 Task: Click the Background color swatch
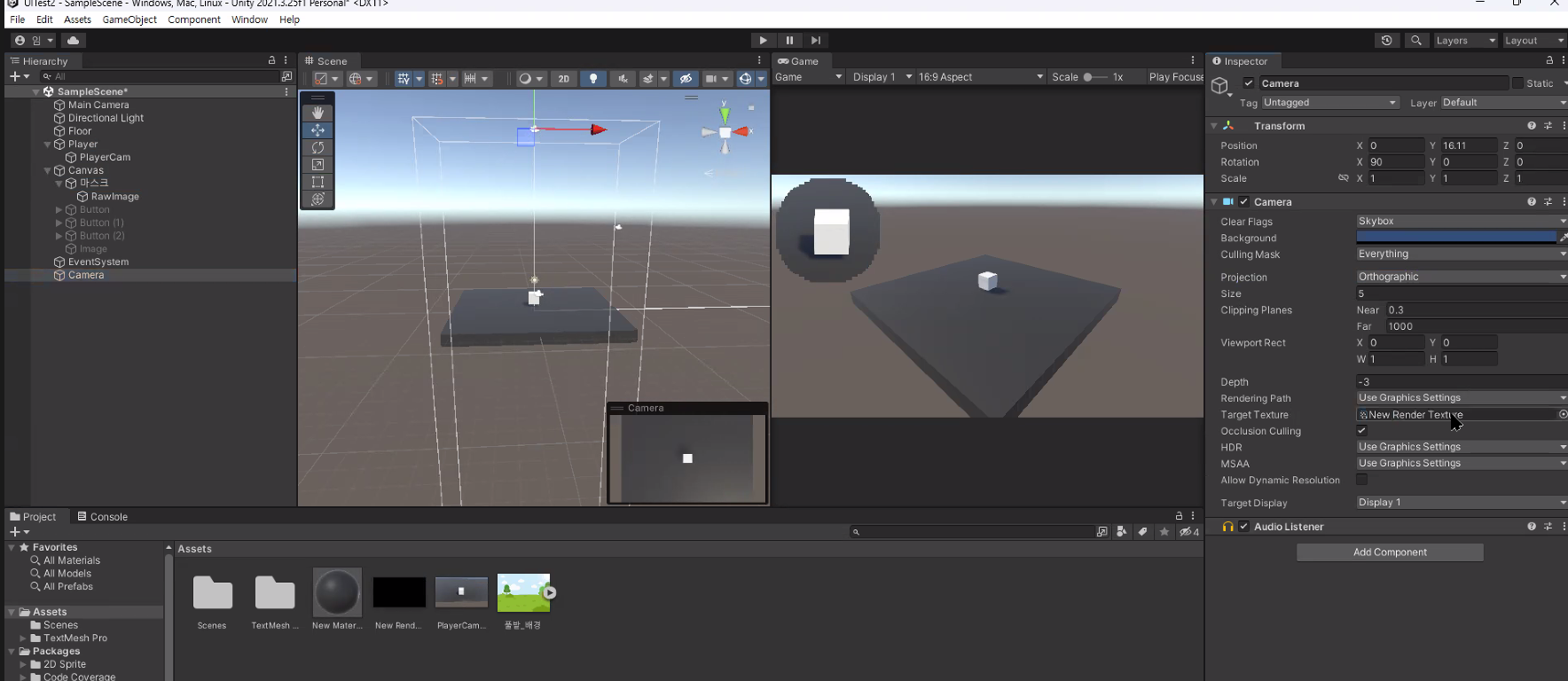pos(1456,238)
